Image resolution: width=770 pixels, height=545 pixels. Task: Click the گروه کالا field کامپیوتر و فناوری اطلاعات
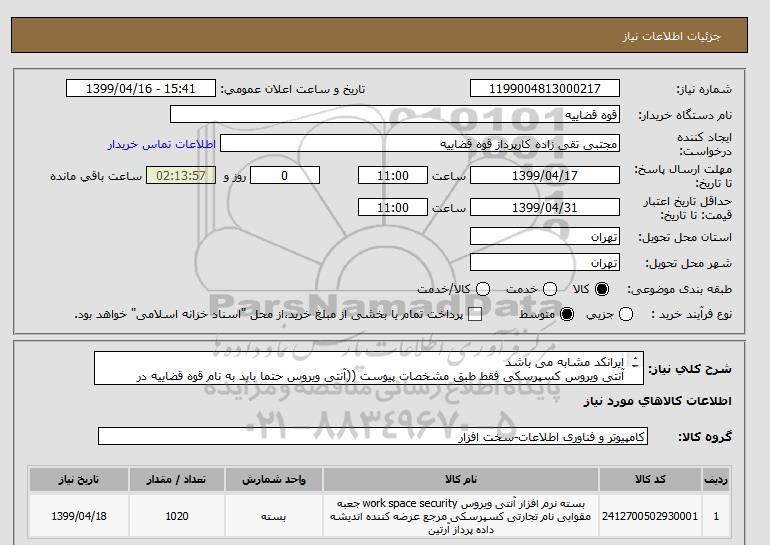[x=373, y=436]
